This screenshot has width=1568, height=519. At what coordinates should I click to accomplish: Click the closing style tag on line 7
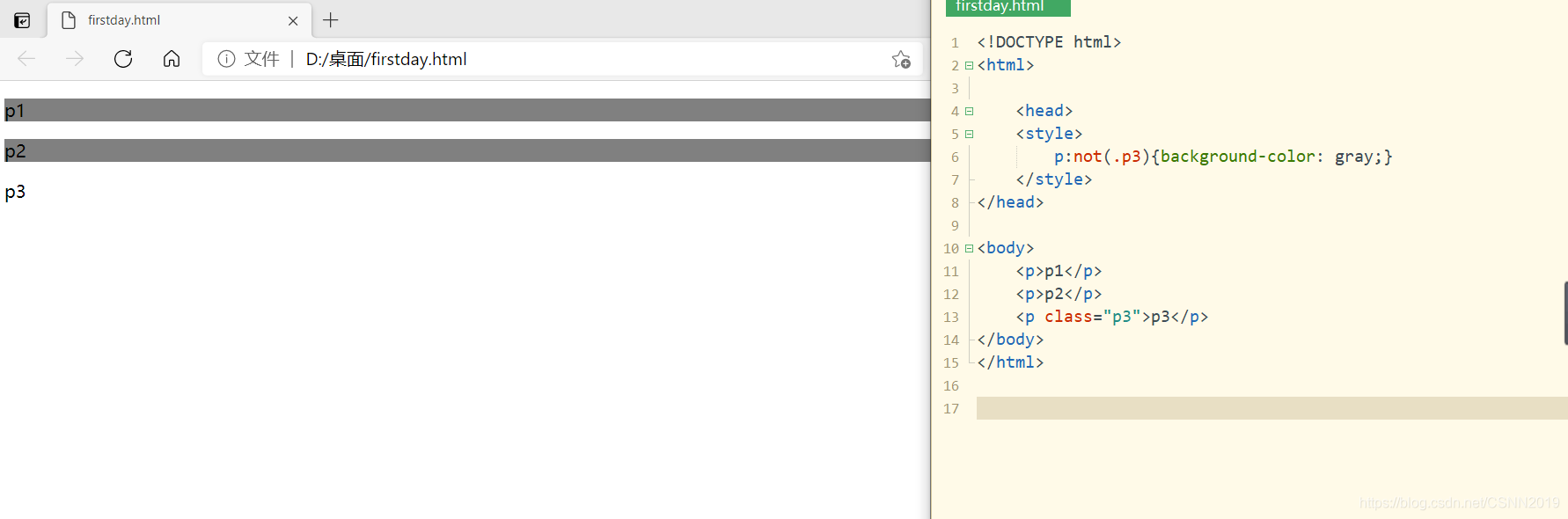tap(1054, 179)
